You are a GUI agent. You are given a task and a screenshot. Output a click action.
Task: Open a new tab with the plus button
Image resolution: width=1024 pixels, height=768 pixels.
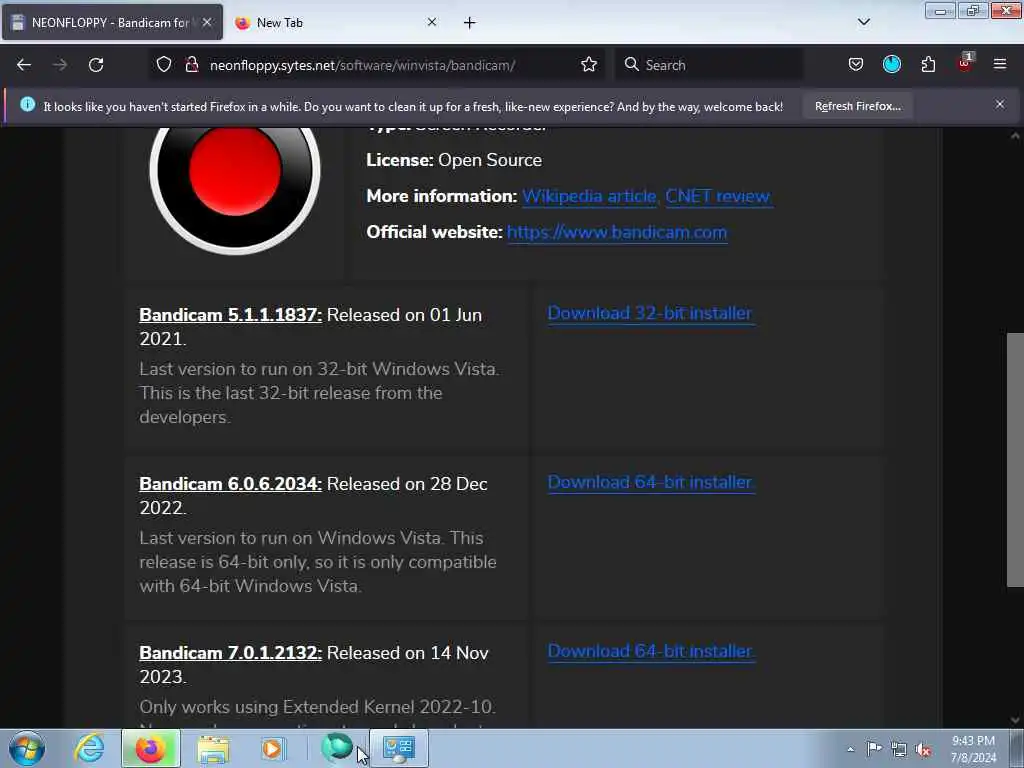470,23
